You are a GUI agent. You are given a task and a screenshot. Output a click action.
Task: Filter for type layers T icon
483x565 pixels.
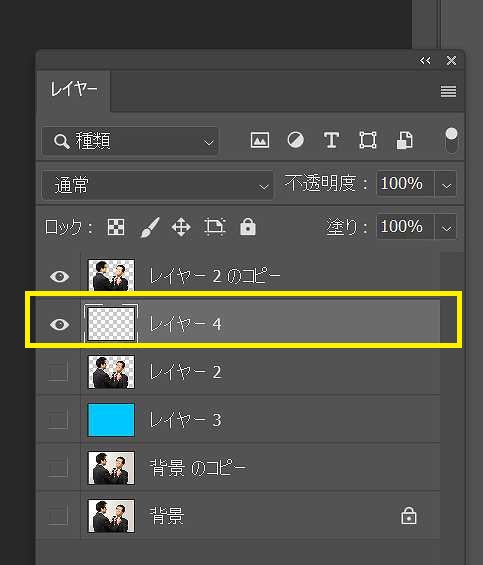pyautogui.click(x=331, y=140)
